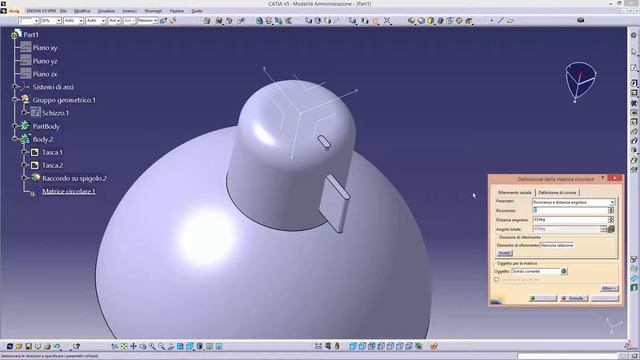Image resolution: width=640 pixels, height=360 pixels.
Task: Click the Annulla button
Action: (574, 298)
